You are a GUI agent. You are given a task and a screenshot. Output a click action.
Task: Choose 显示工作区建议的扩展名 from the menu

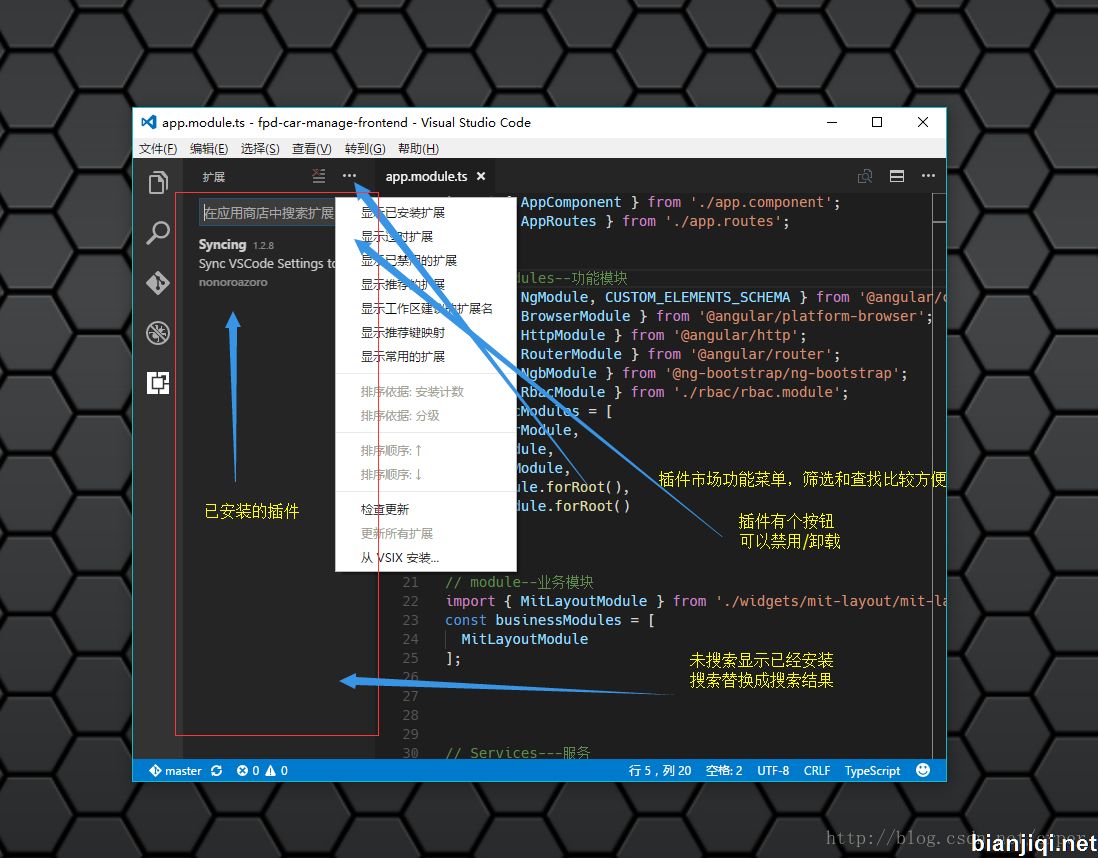pos(426,308)
